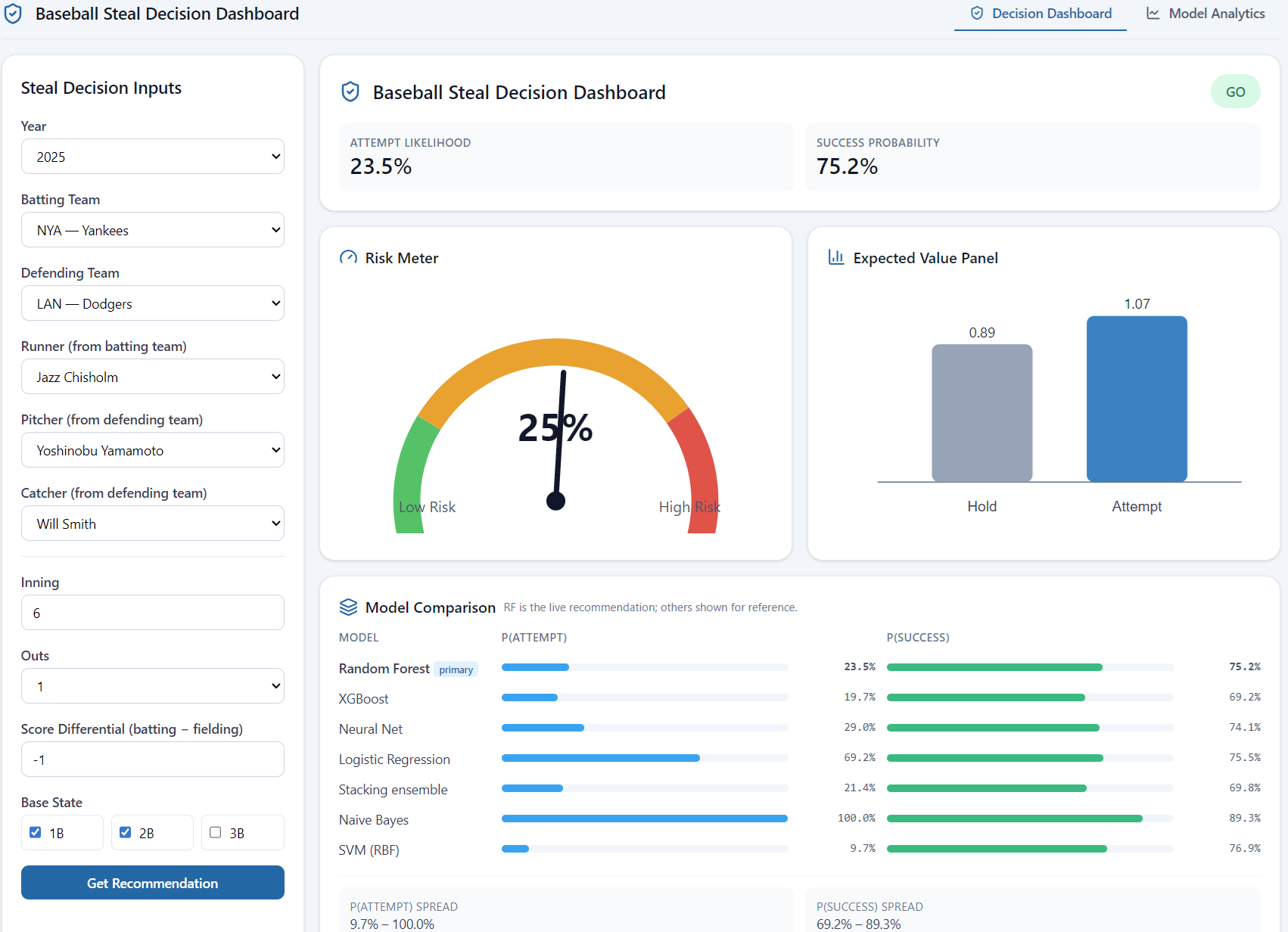
Task: Click the shield icon beside the card title
Action: coord(350,92)
